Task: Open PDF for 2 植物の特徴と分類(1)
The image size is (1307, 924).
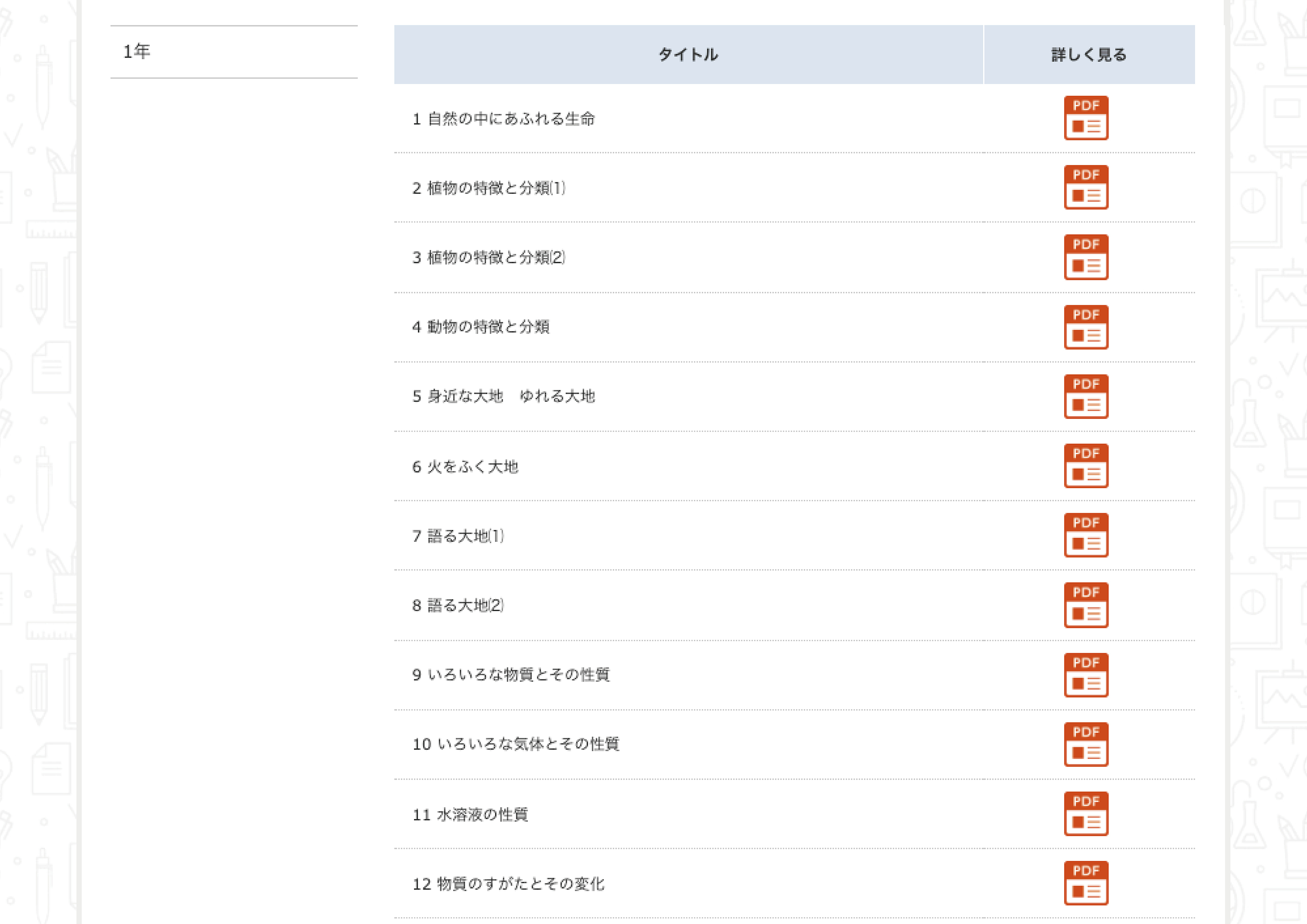Action: [x=1086, y=187]
